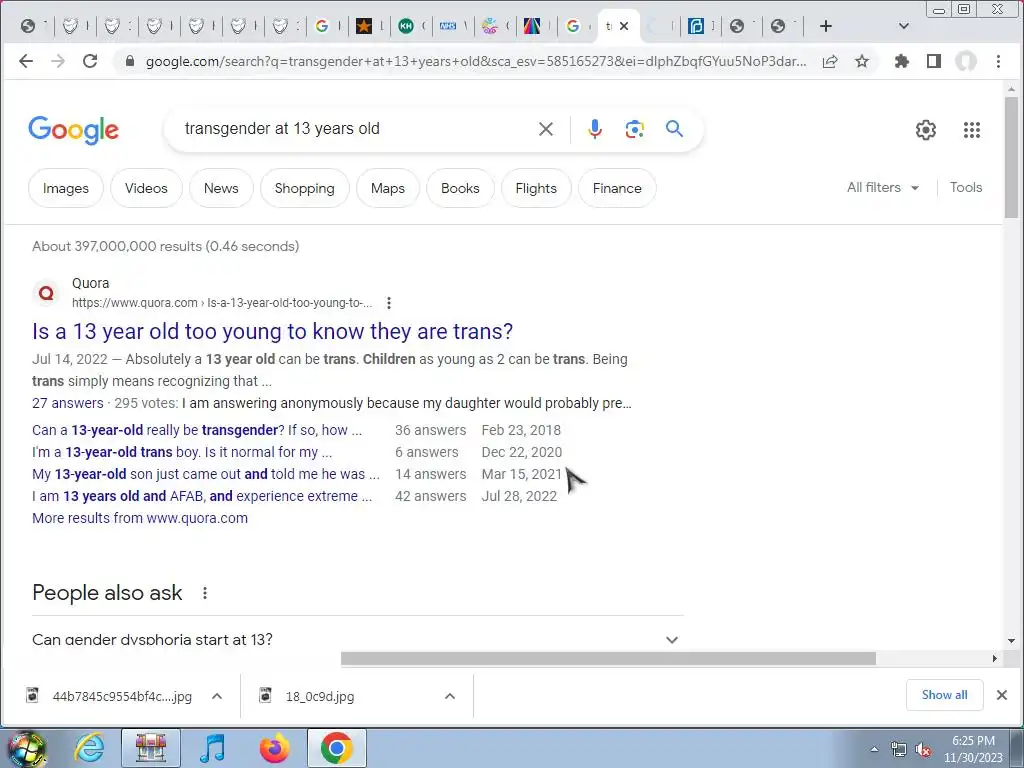Reload the current page
1024x768 pixels.
(x=90, y=61)
